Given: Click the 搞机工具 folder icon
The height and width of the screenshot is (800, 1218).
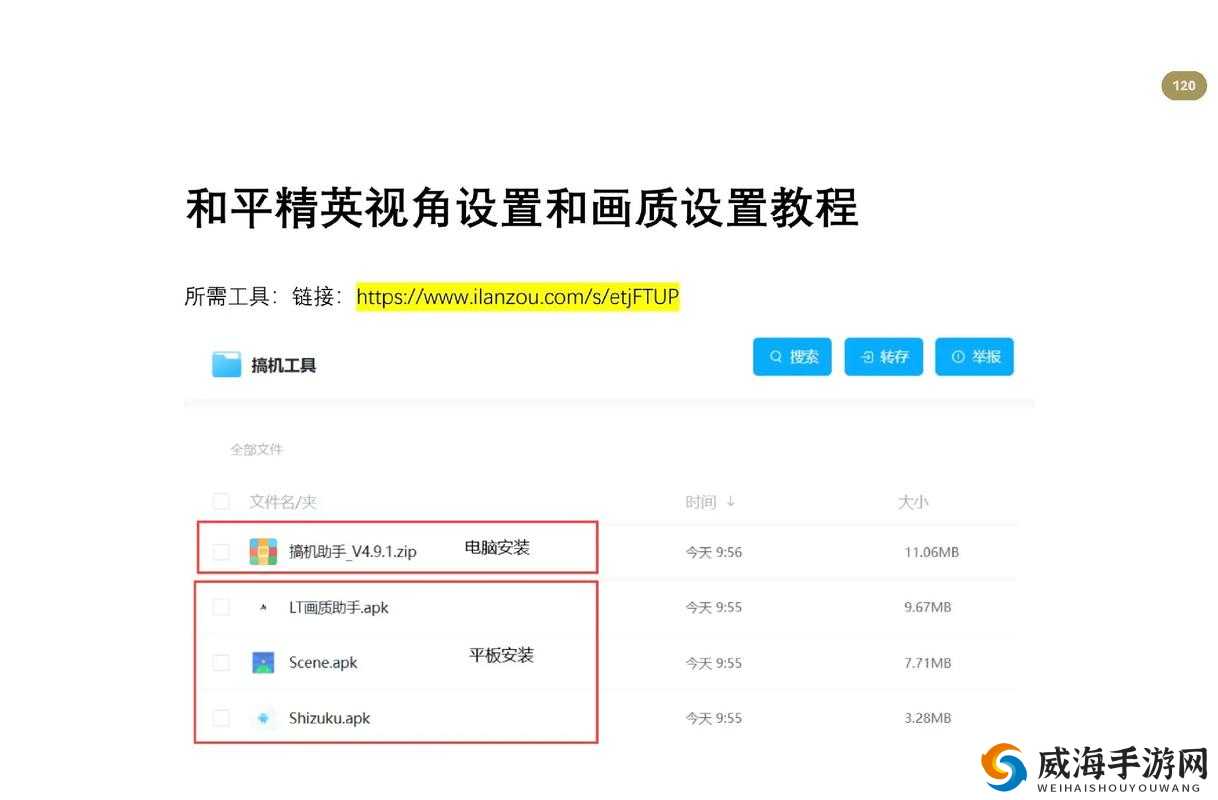Looking at the screenshot, I should (227, 364).
